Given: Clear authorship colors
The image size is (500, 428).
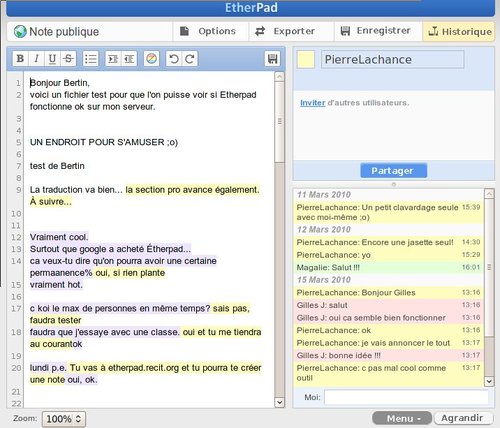Looking at the screenshot, I should pos(152,59).
